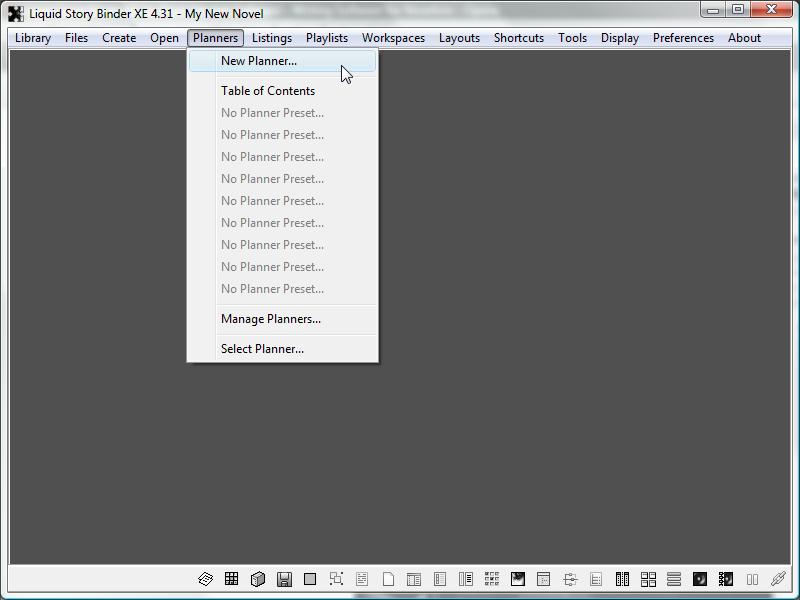Screen dimensions: 800x600
Task: Click the grid table icon in bottom toolbar
Action: [x=231, y=579]
